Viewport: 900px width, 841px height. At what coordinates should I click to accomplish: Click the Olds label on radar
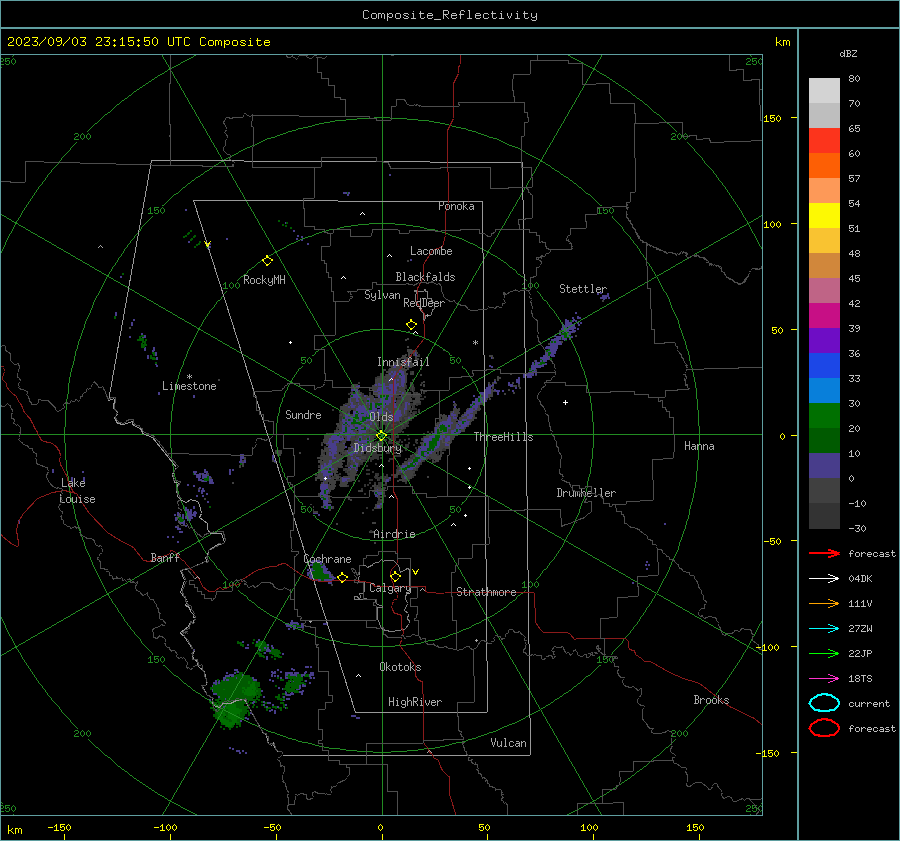[x=381, y=417]
